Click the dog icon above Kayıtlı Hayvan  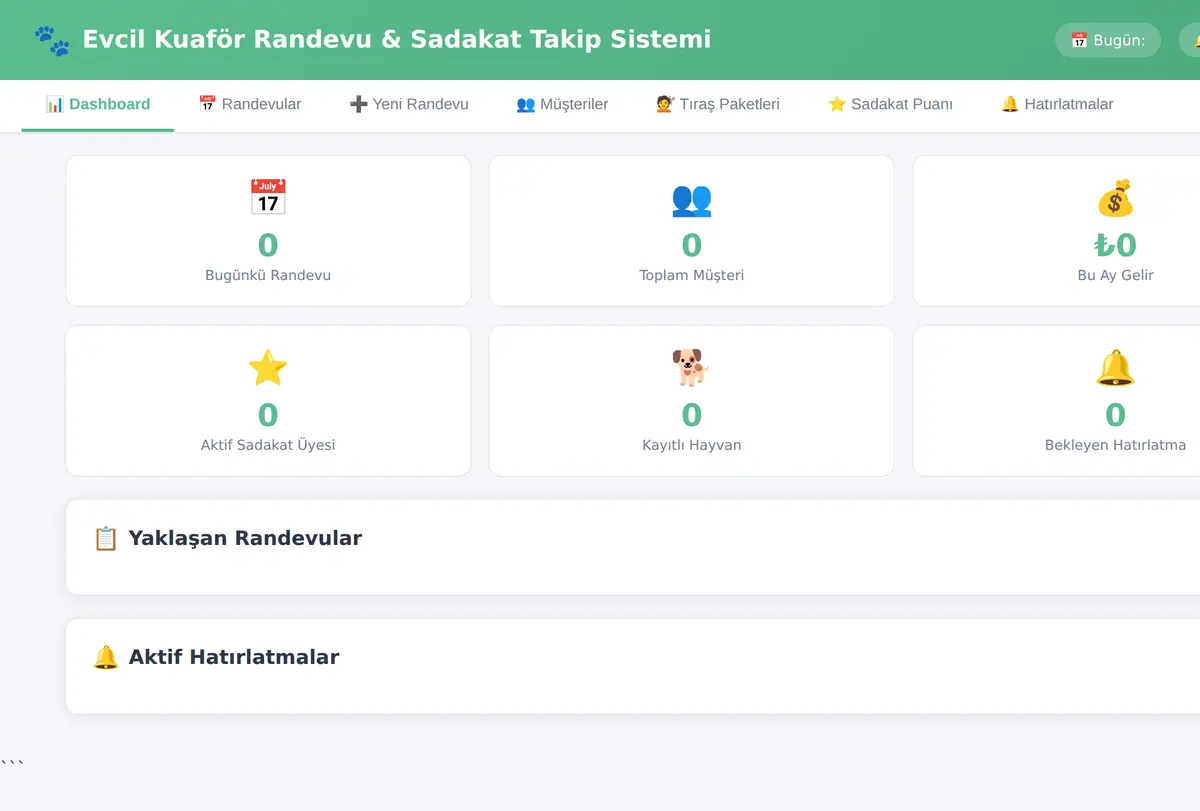(x=692, y=368)
